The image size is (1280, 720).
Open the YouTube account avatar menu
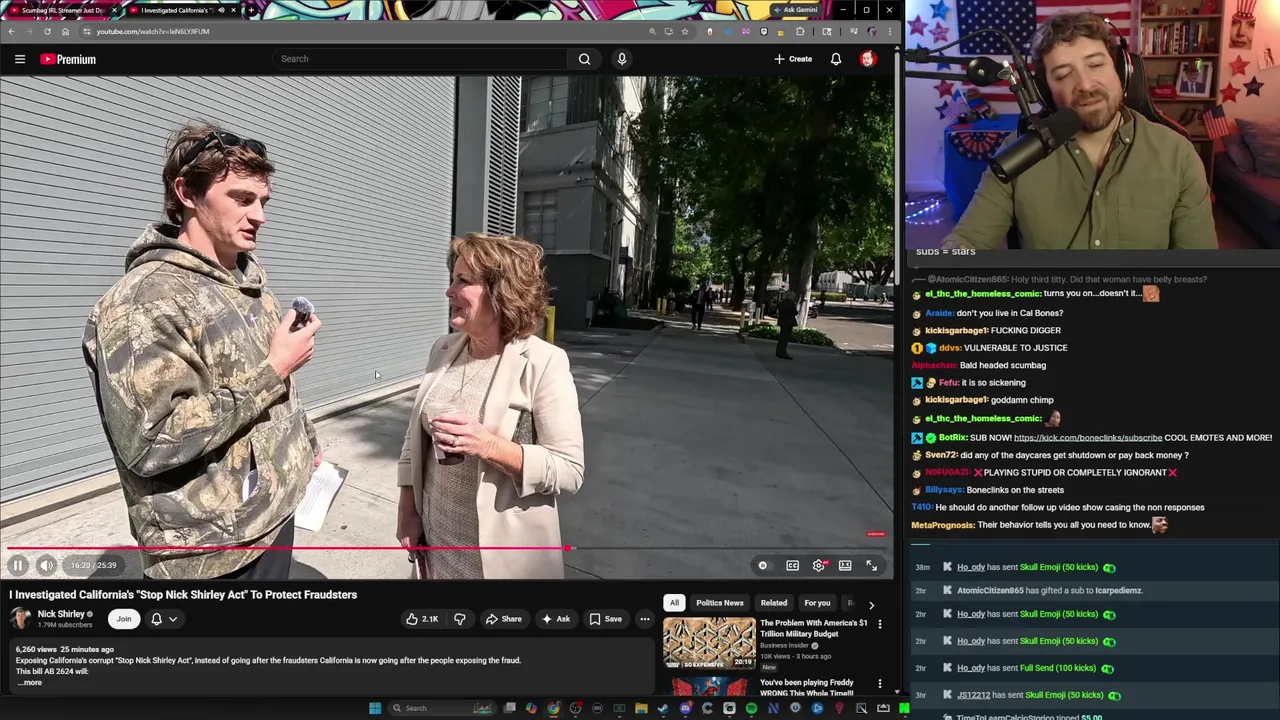[x=868, y=59]
